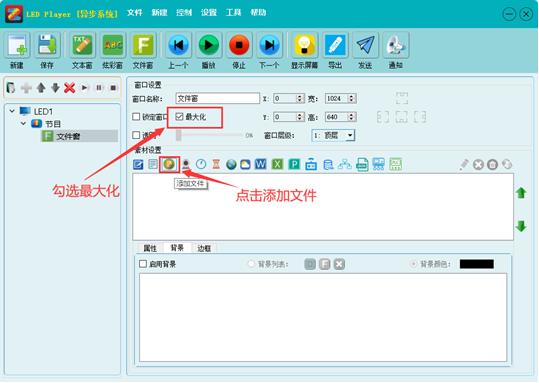The image size is (539, 383).
Task: Click grey plus icon in tree toolbar
Action: tap(26, 88)
